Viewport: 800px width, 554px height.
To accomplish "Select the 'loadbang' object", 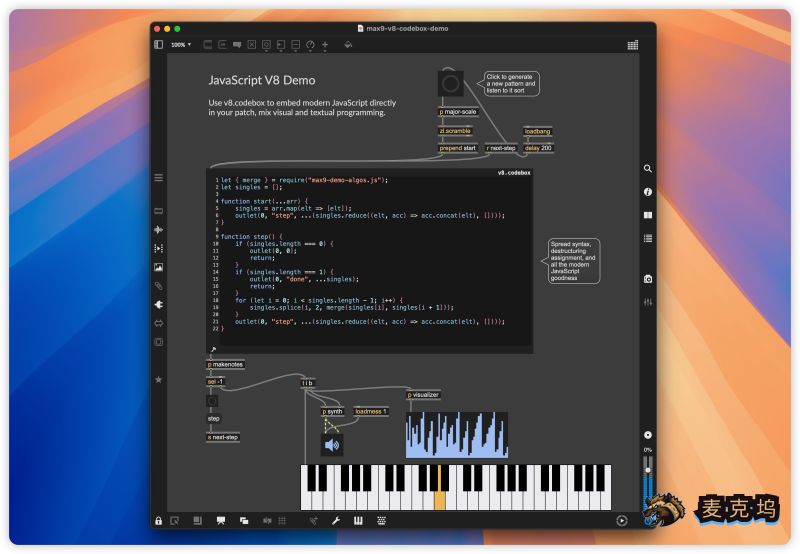I will tap(537, 131).
